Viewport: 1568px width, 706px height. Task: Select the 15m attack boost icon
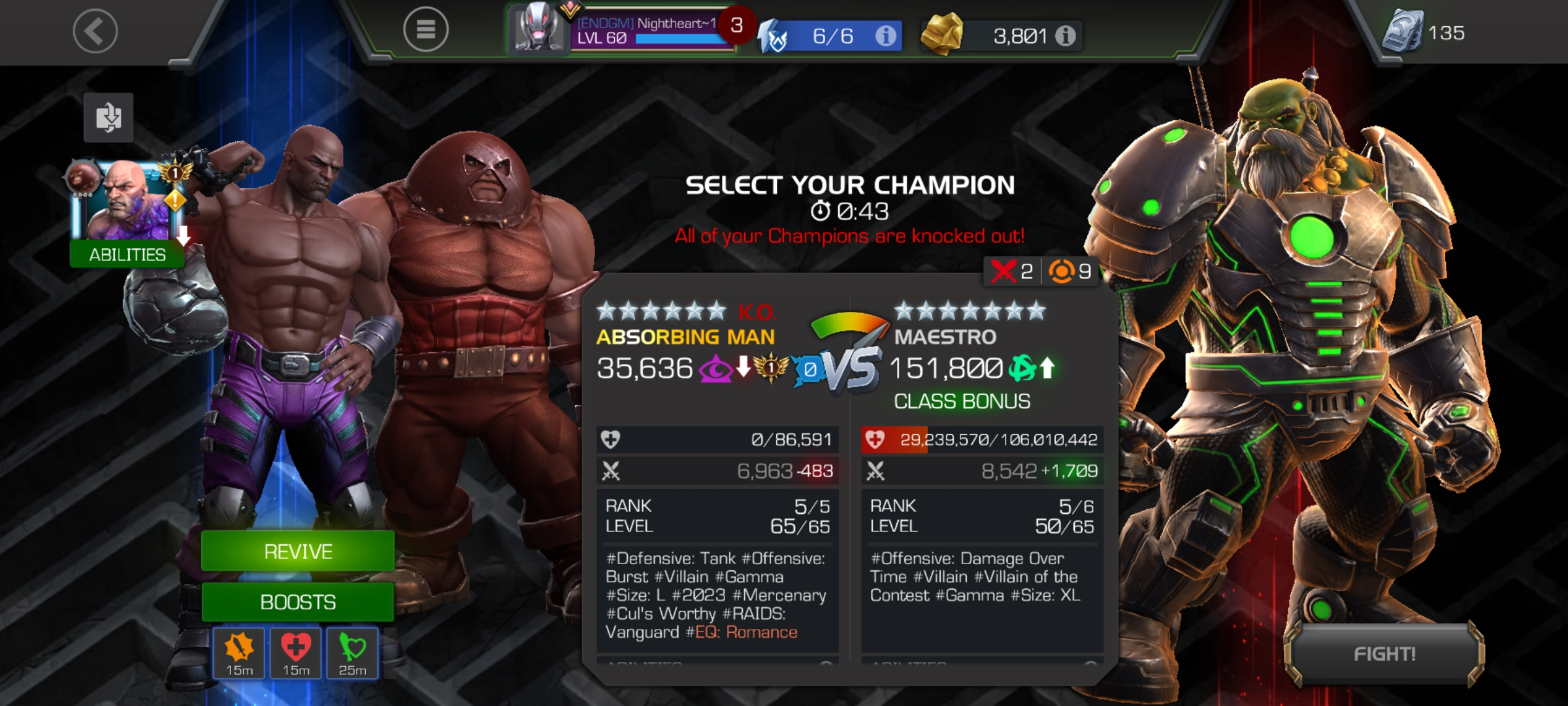239,653
